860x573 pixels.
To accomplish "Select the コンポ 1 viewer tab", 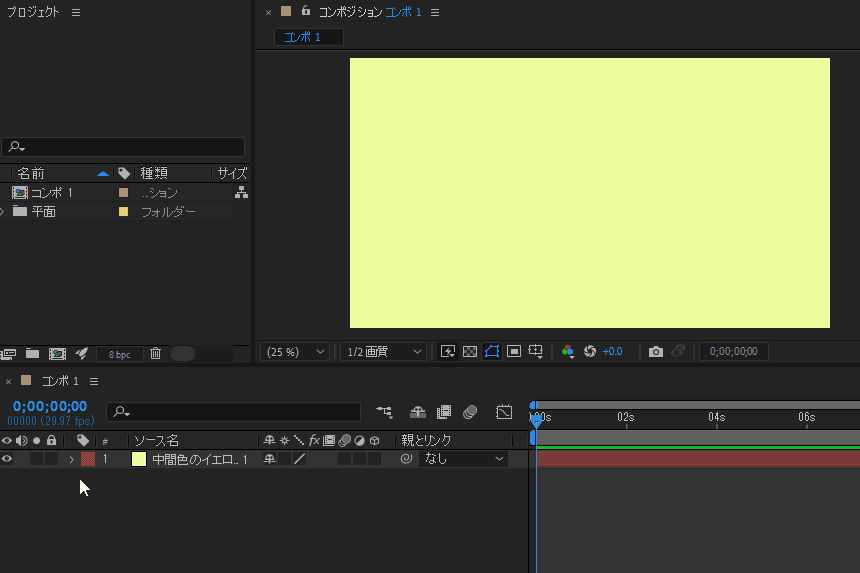I will pyautogui.click(x=308, y=37).
